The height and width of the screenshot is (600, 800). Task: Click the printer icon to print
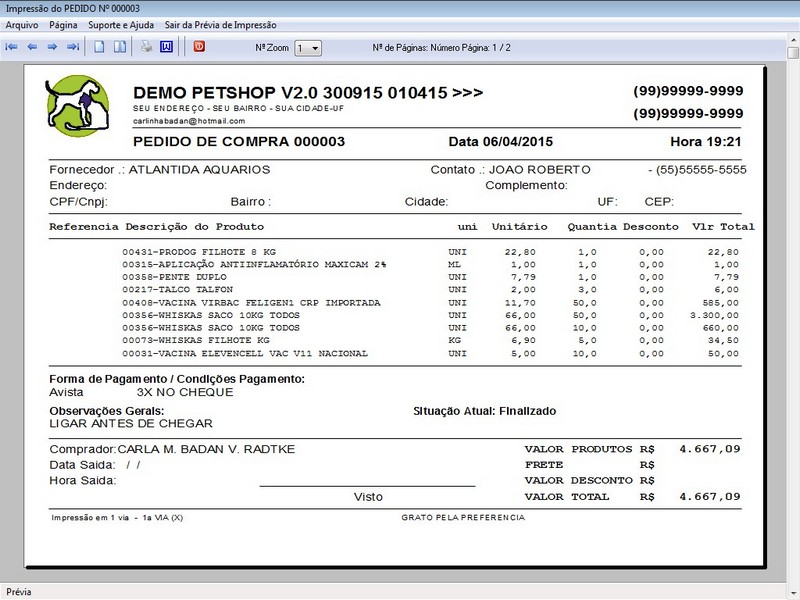coord(146,47)
